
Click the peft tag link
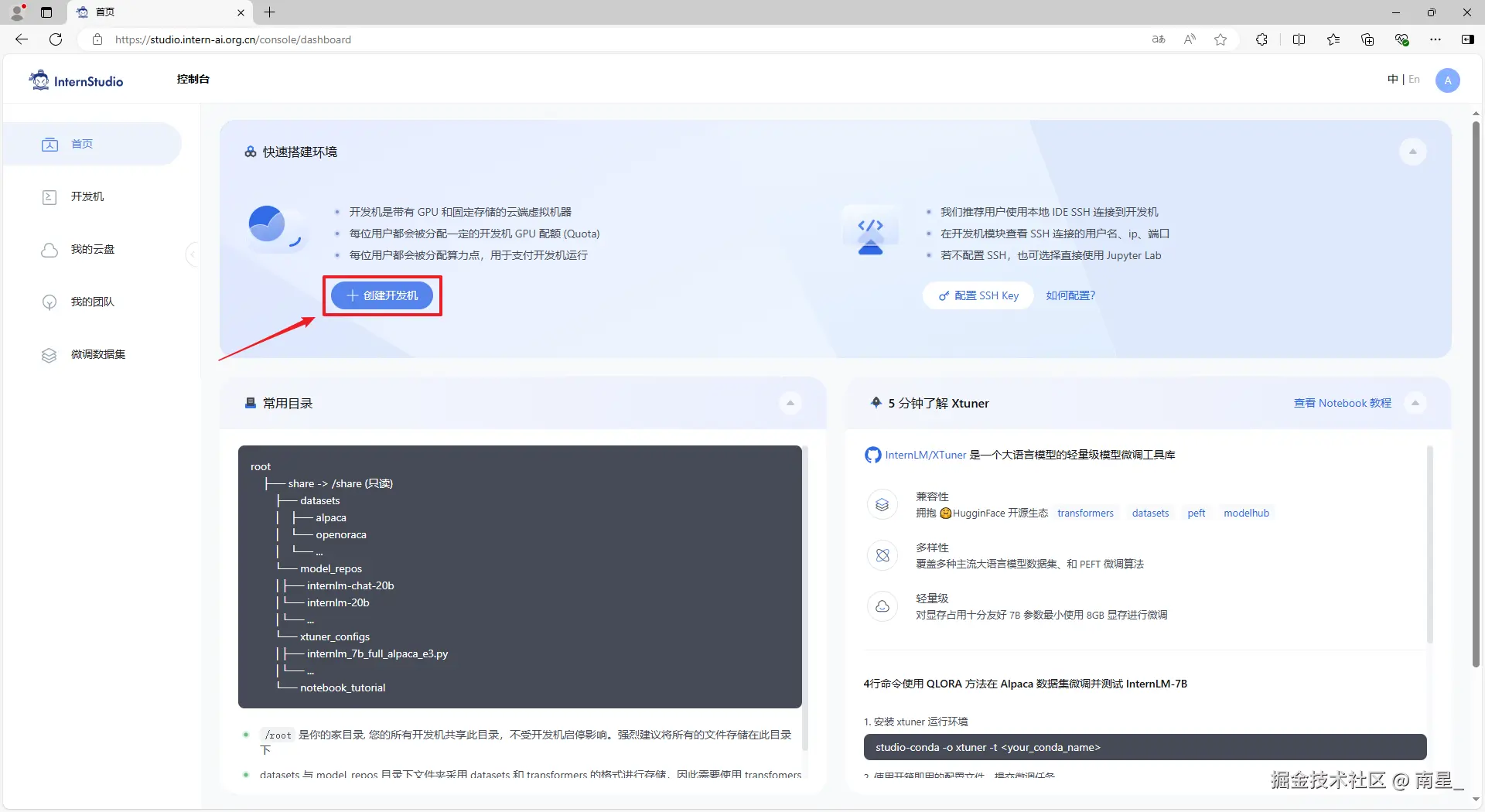click(x=1196, y=513)
